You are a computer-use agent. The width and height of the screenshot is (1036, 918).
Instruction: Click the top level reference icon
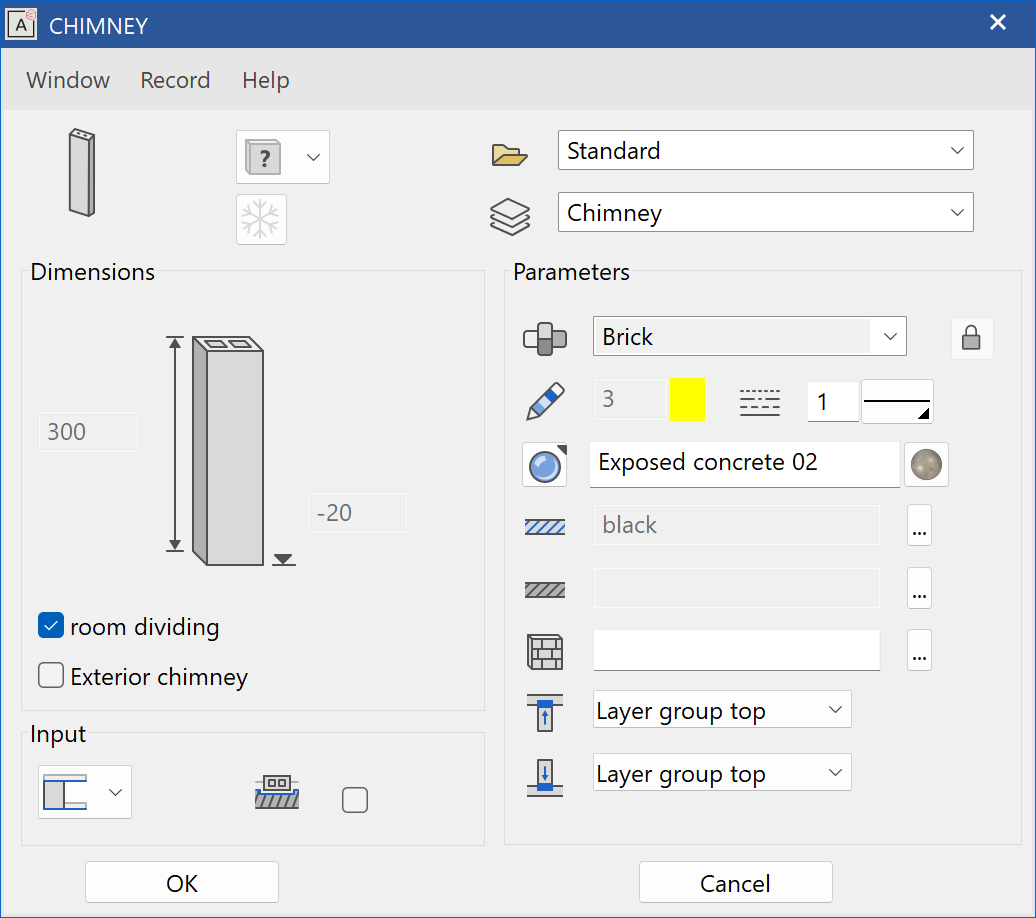545,712
